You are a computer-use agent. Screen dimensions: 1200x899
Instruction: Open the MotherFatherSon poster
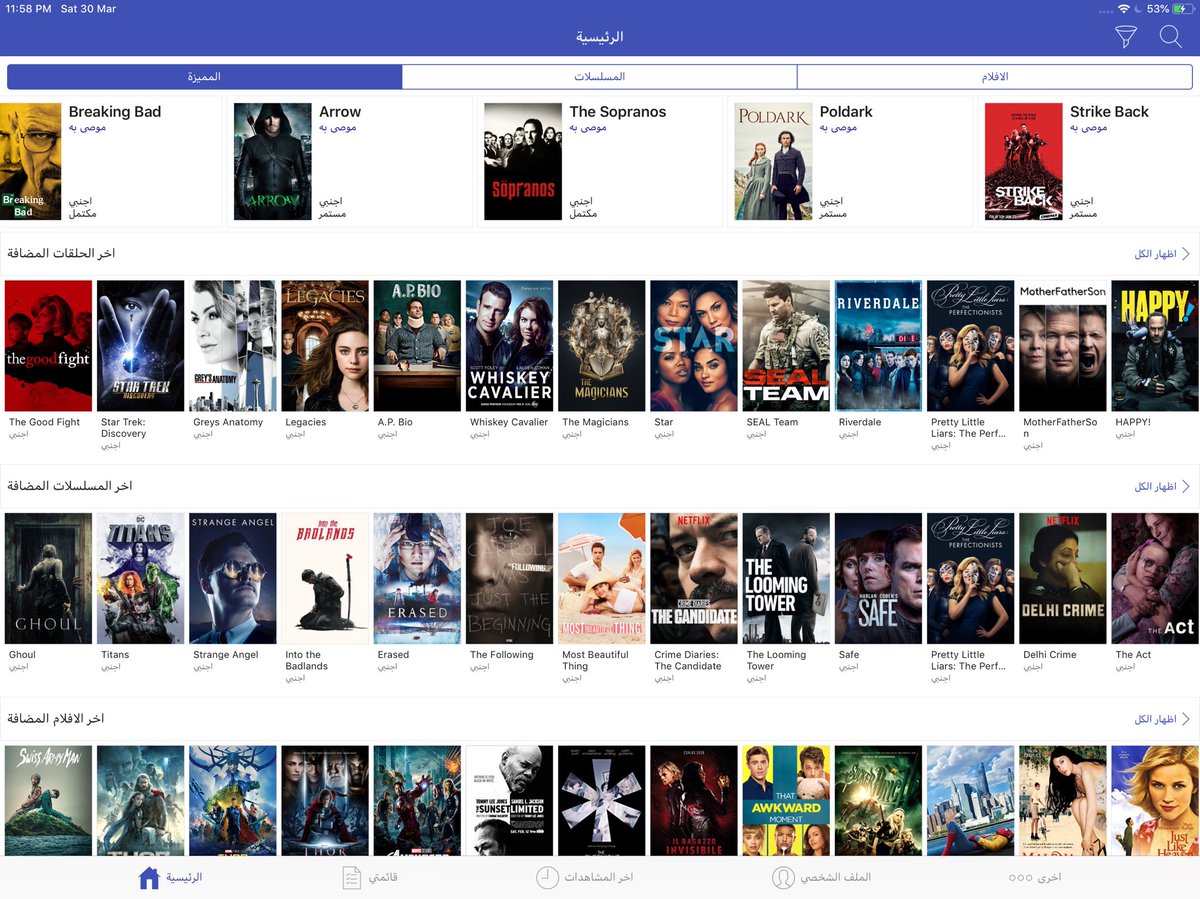point(1063,346)
